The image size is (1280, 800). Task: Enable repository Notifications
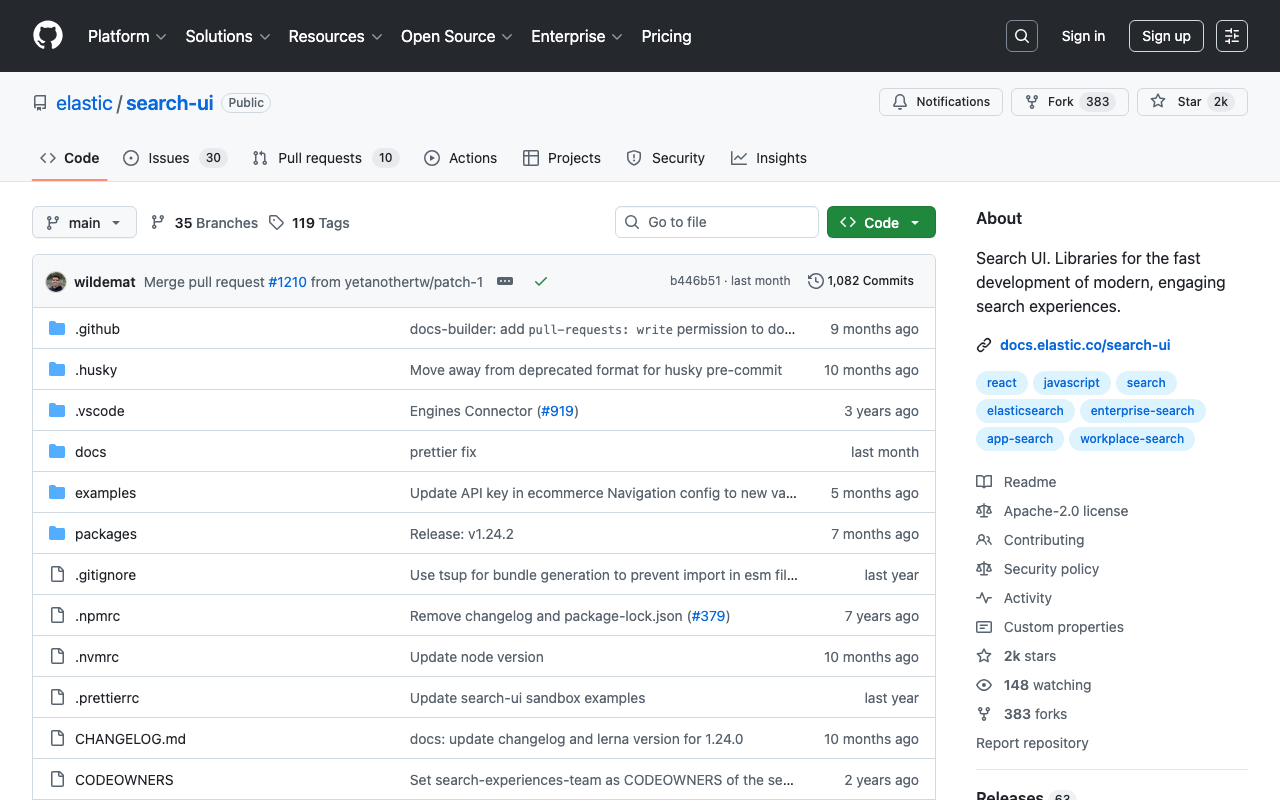940,101
